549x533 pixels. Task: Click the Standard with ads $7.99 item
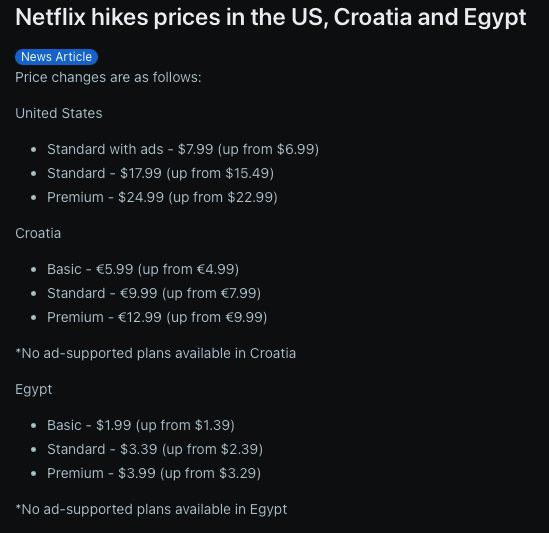coord(183,150)
